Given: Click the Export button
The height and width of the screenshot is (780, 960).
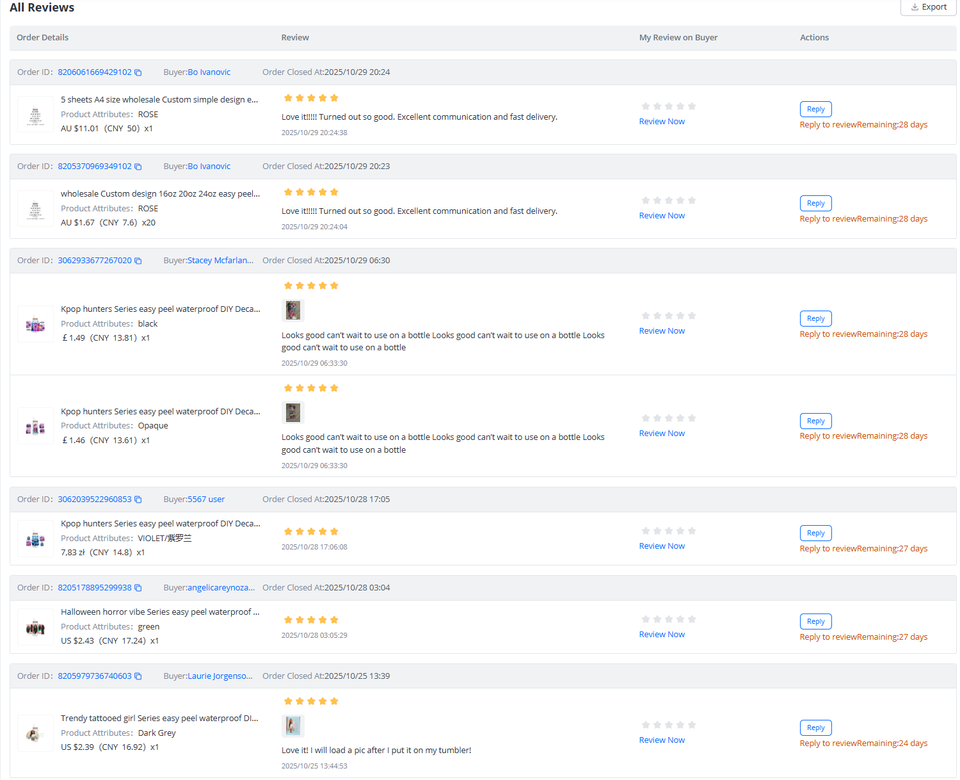Looking at the screenshot, I should pos(928,8).
